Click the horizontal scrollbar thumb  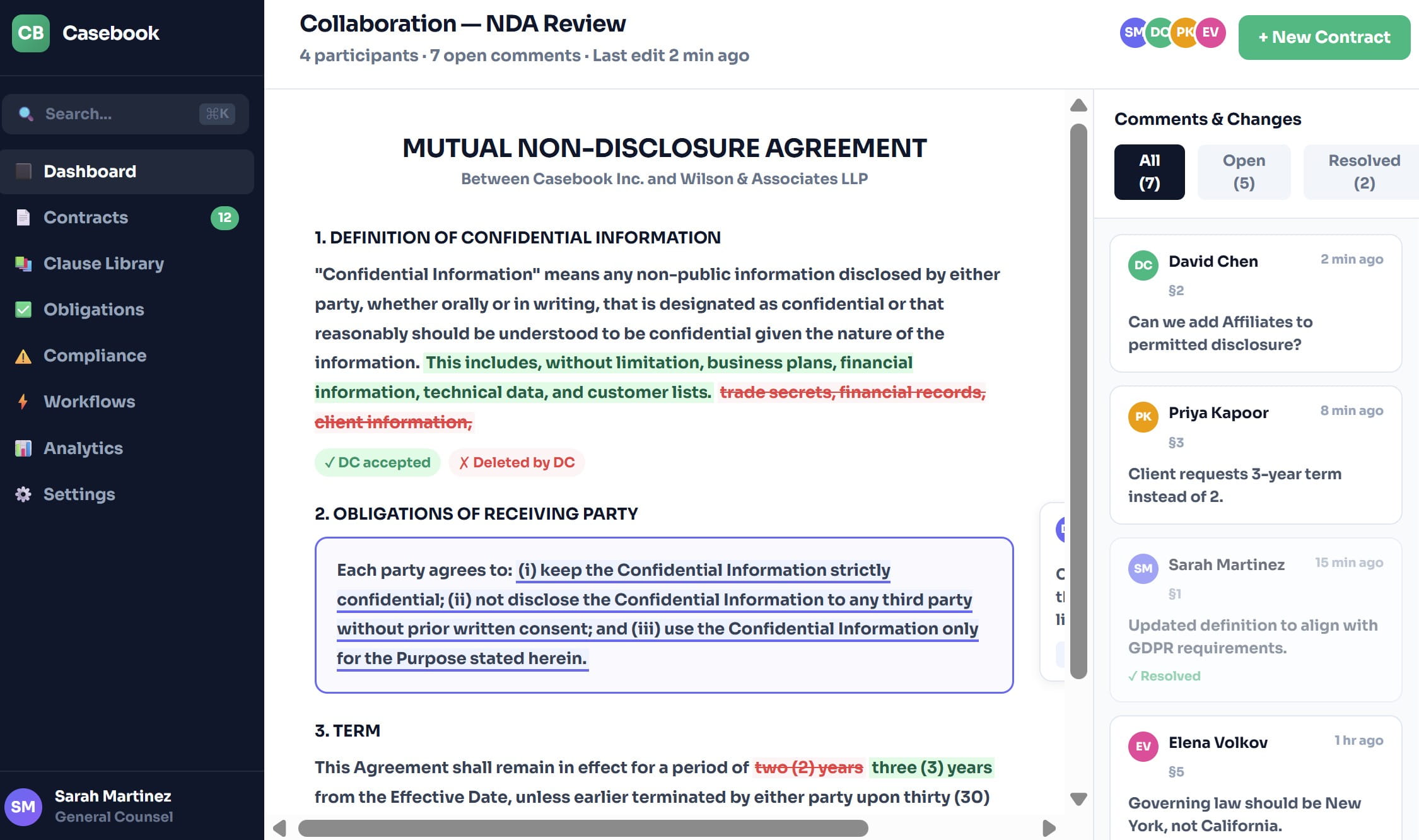[x=583, y=828]
